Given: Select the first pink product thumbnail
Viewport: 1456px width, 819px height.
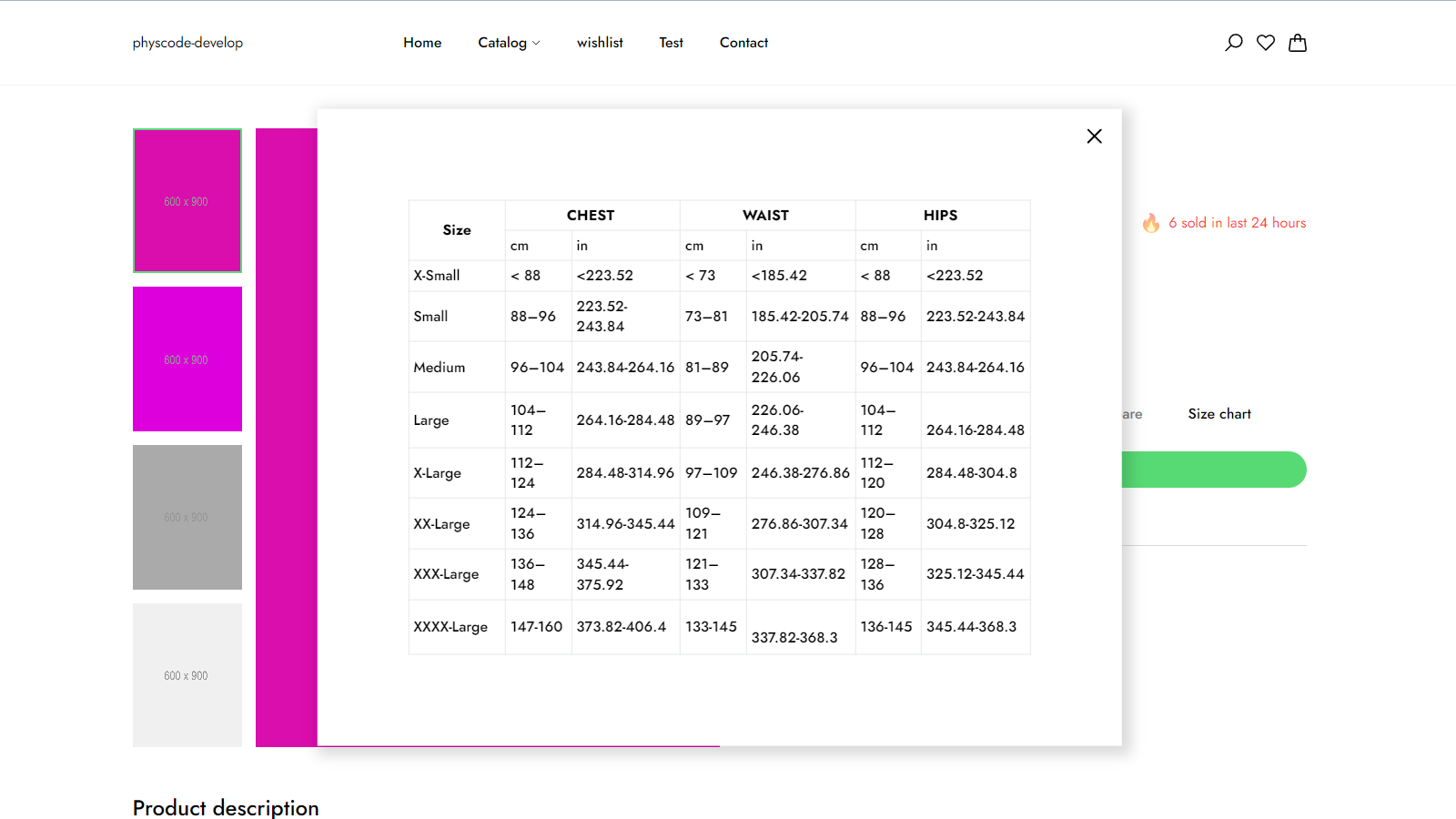Looking at the screenshot, I should tap(187, 200).
